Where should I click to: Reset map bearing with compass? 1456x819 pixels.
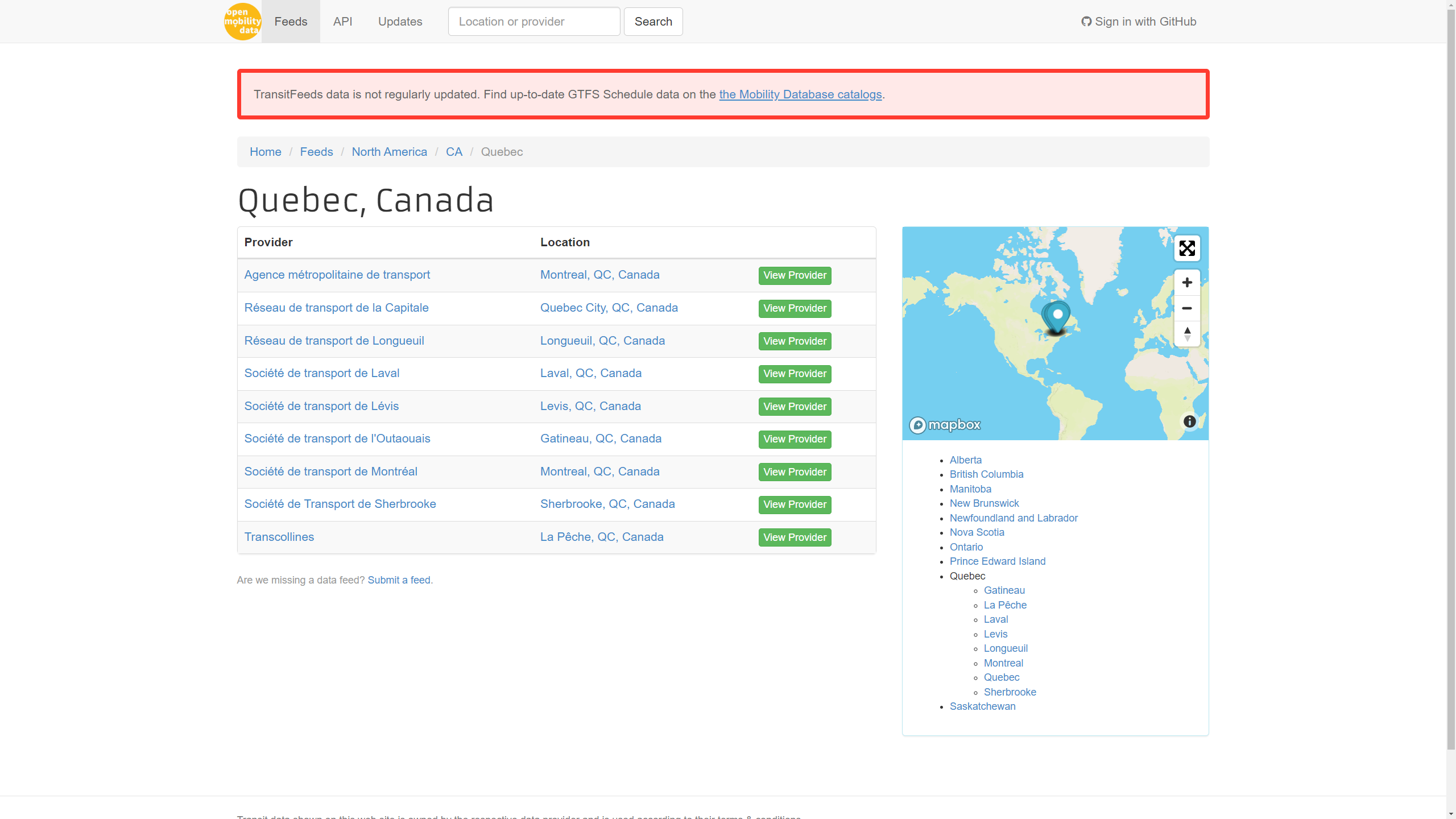point(1186,334)
